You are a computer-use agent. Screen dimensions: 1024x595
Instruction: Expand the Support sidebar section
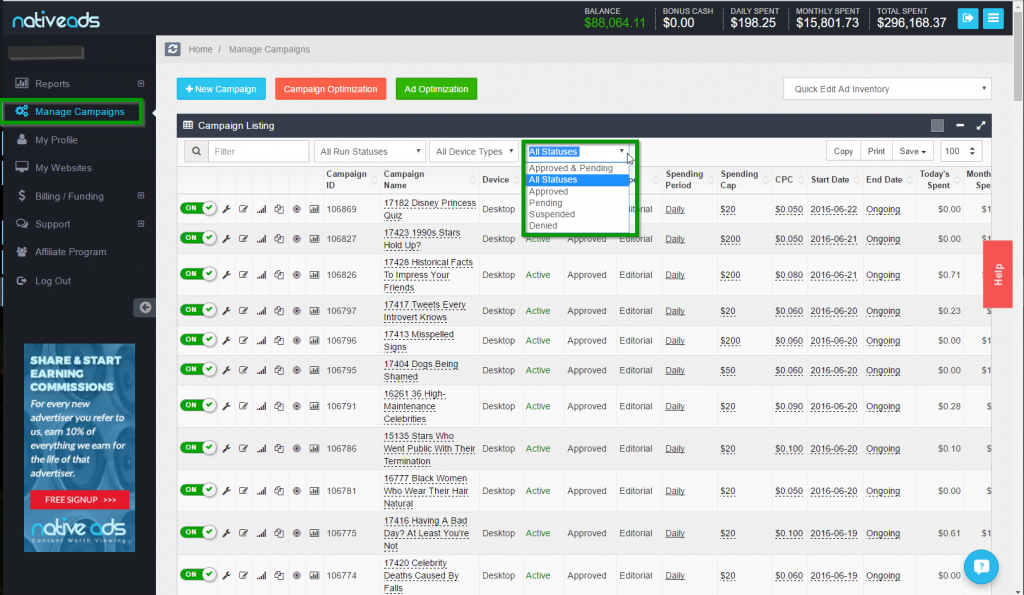[140, 224]
